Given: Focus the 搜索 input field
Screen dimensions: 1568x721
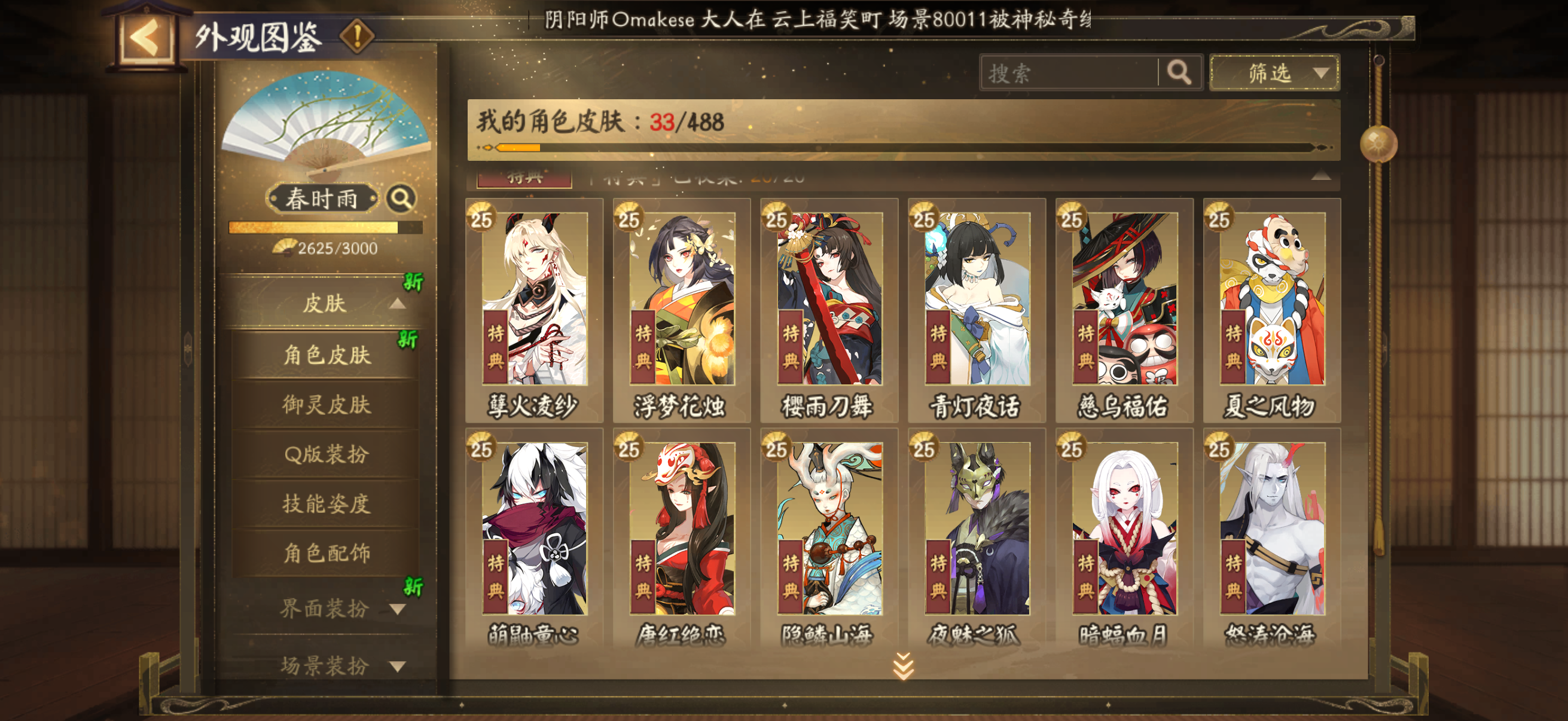Looking at the screenshot, I should [1069, 73].
